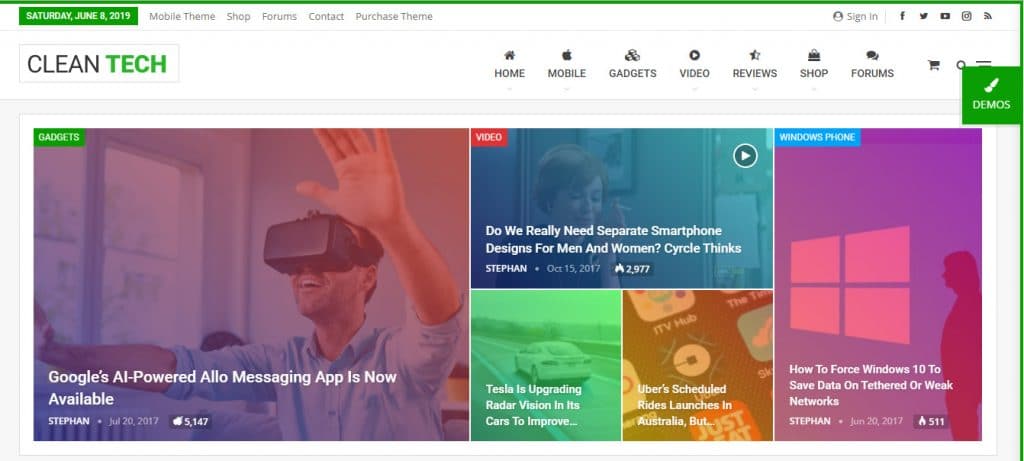Viewport: 1024px width, 461px height.
Task: Click the green Gadgets category tag
Action: pyautogui.click(x=59, y=137)
